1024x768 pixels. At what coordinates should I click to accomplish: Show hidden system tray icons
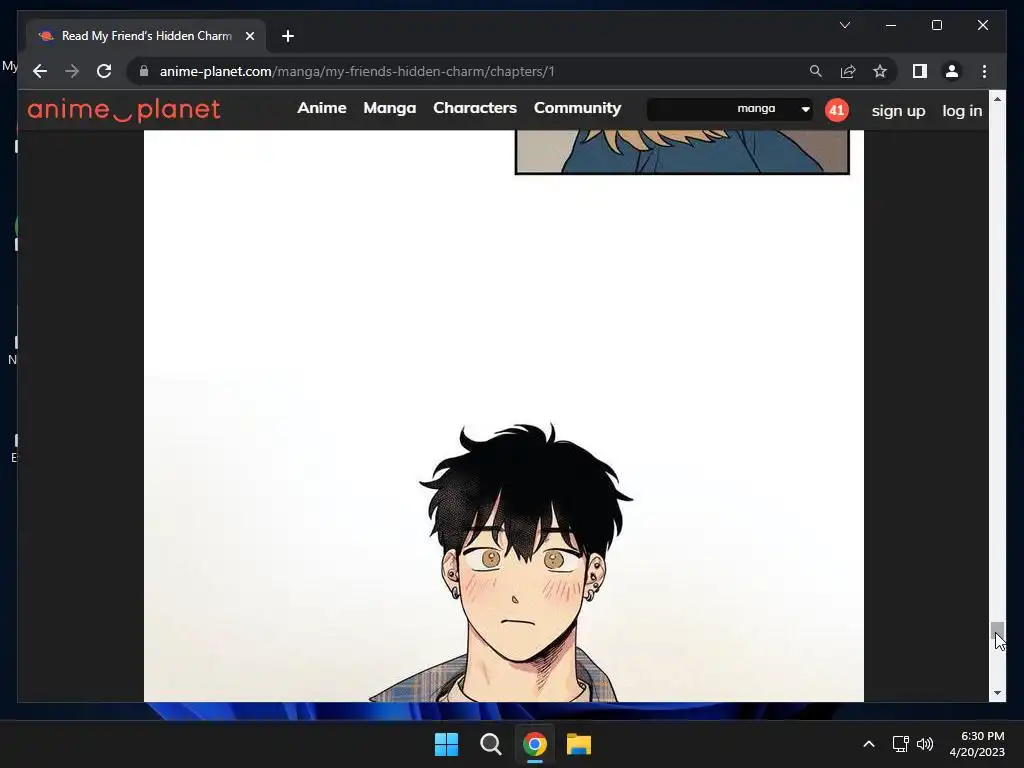(869, 744)
